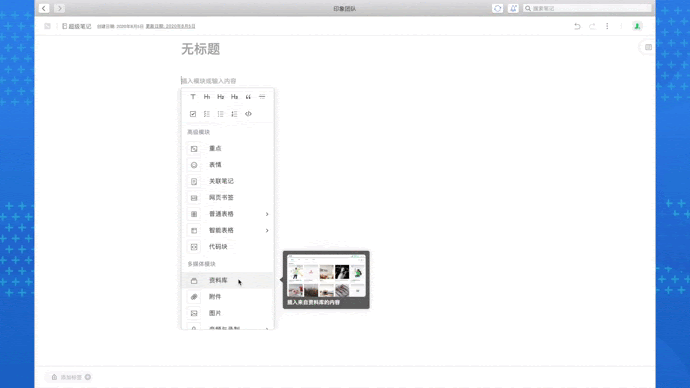Viewport: 690px width, 388px height.
Task: Open the 超级笔记 notebook link
Action: click(x=77, y=26)
